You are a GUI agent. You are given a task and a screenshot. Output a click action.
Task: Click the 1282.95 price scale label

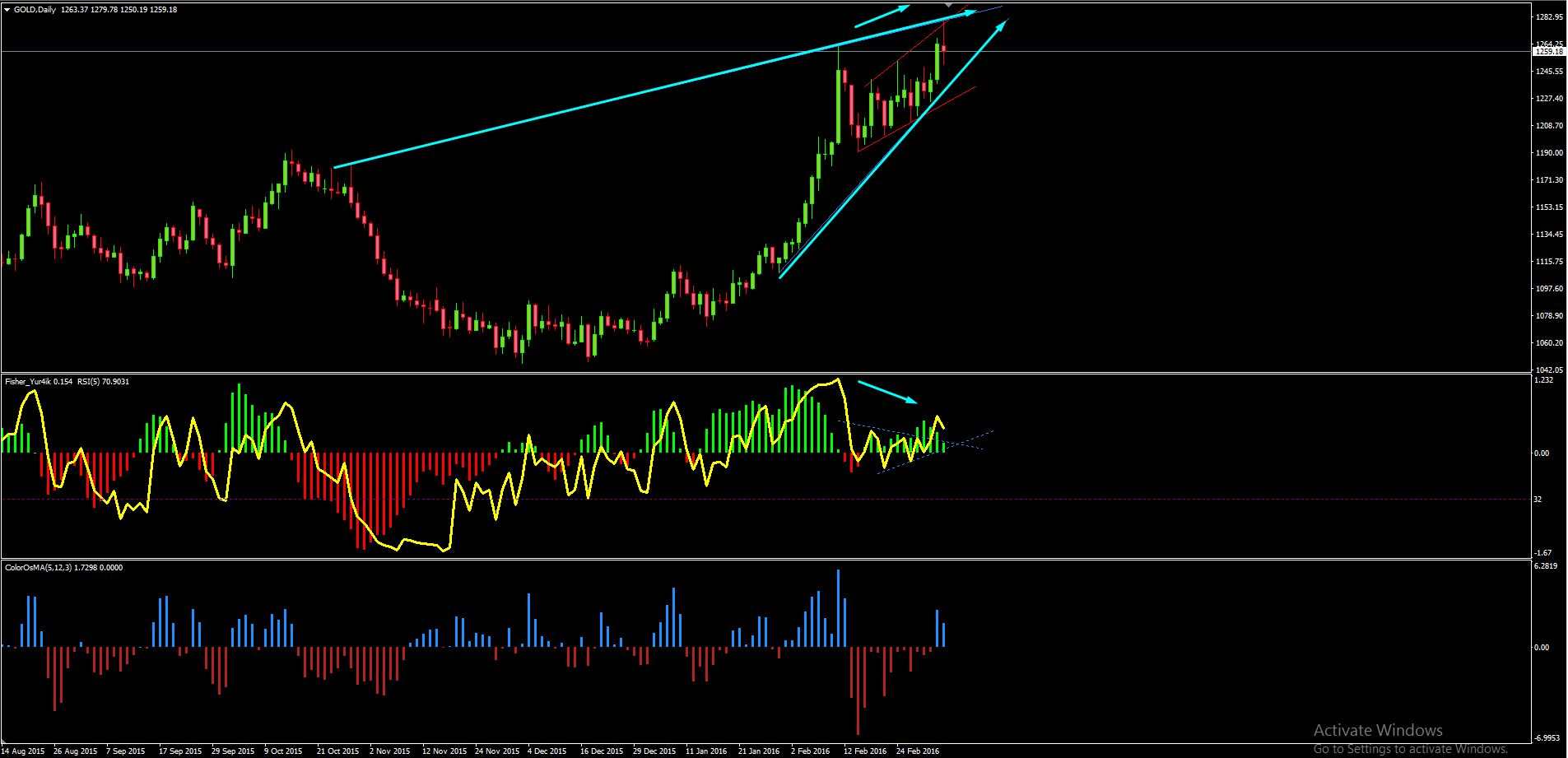[1549, 17]
